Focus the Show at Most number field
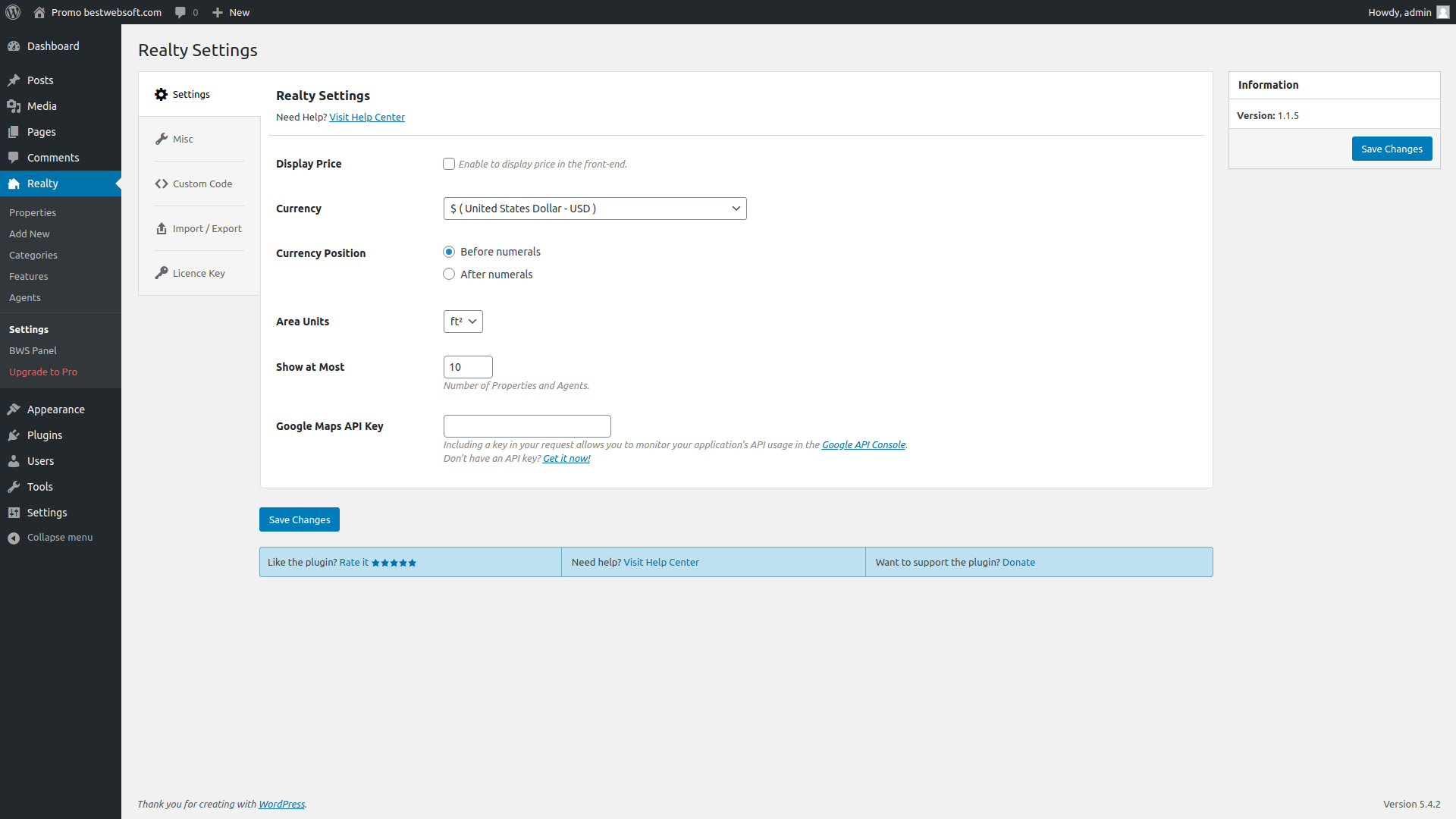 [x=468, y=367]
